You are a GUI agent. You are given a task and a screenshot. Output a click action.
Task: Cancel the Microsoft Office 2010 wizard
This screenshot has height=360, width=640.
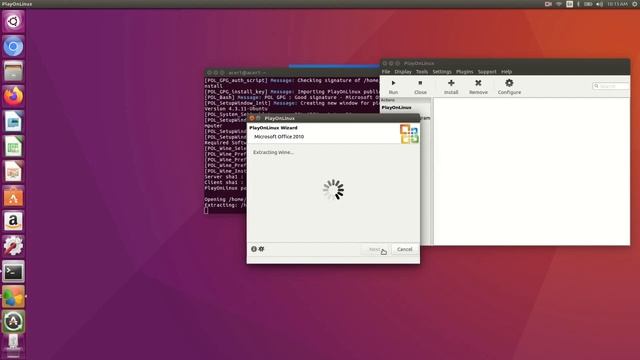[404, 249]
